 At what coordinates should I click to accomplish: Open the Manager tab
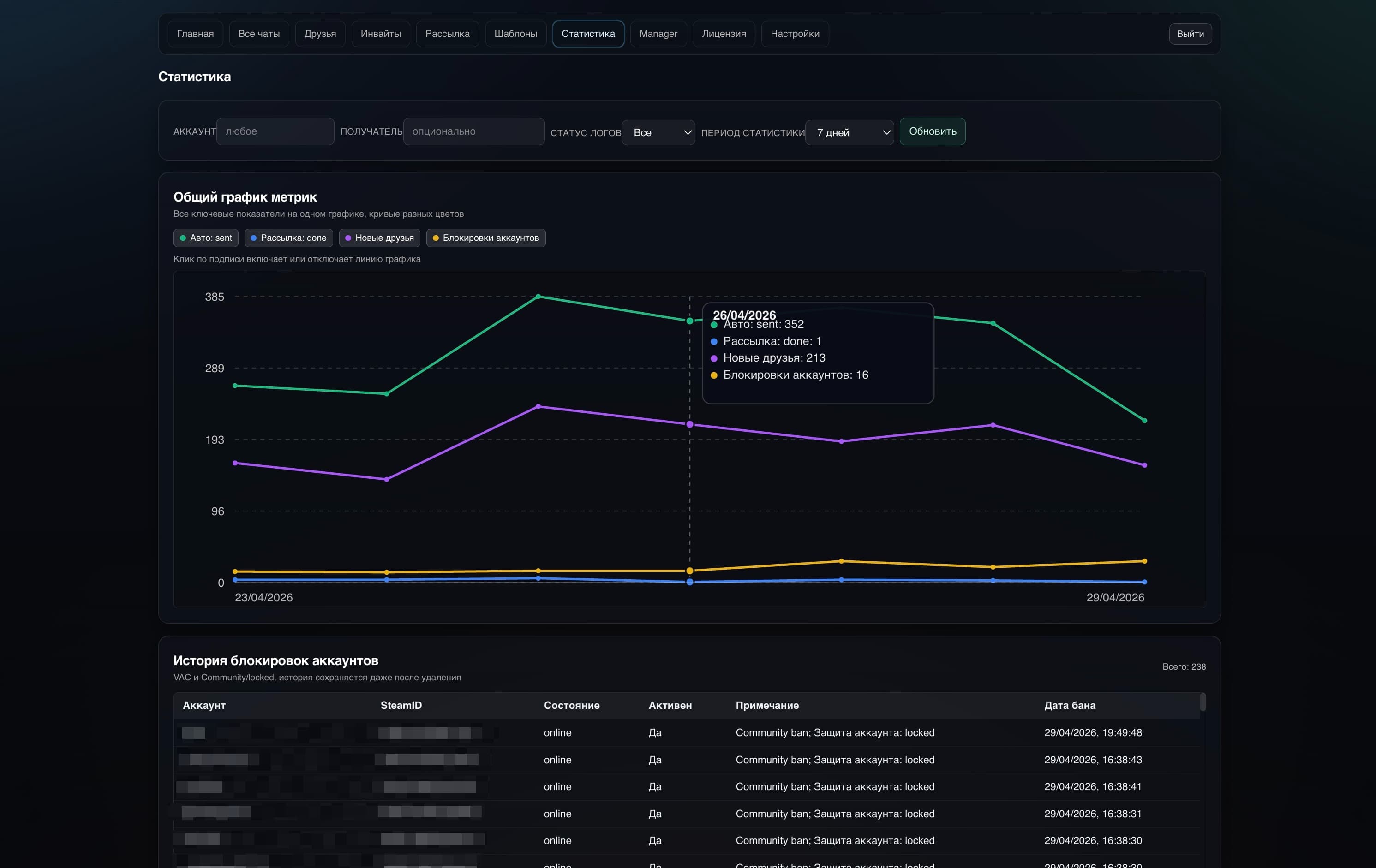tap(658, 34)
